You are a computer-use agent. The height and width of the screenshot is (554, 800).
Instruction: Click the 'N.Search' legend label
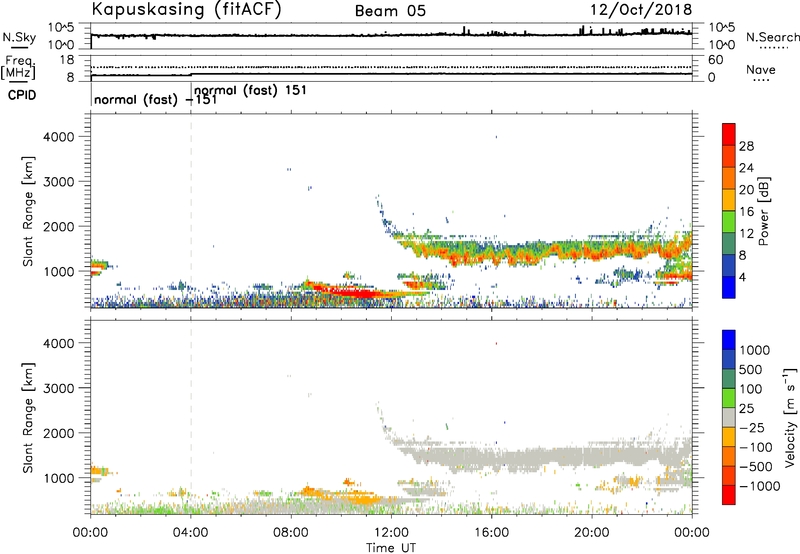772,37
